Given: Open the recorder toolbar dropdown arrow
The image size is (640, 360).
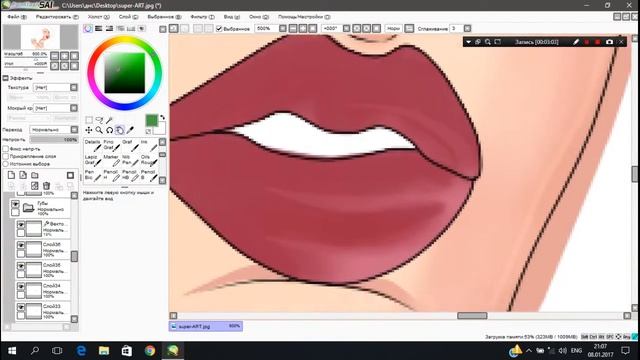Looking at the screenshot, I should [x=469, y=42].
